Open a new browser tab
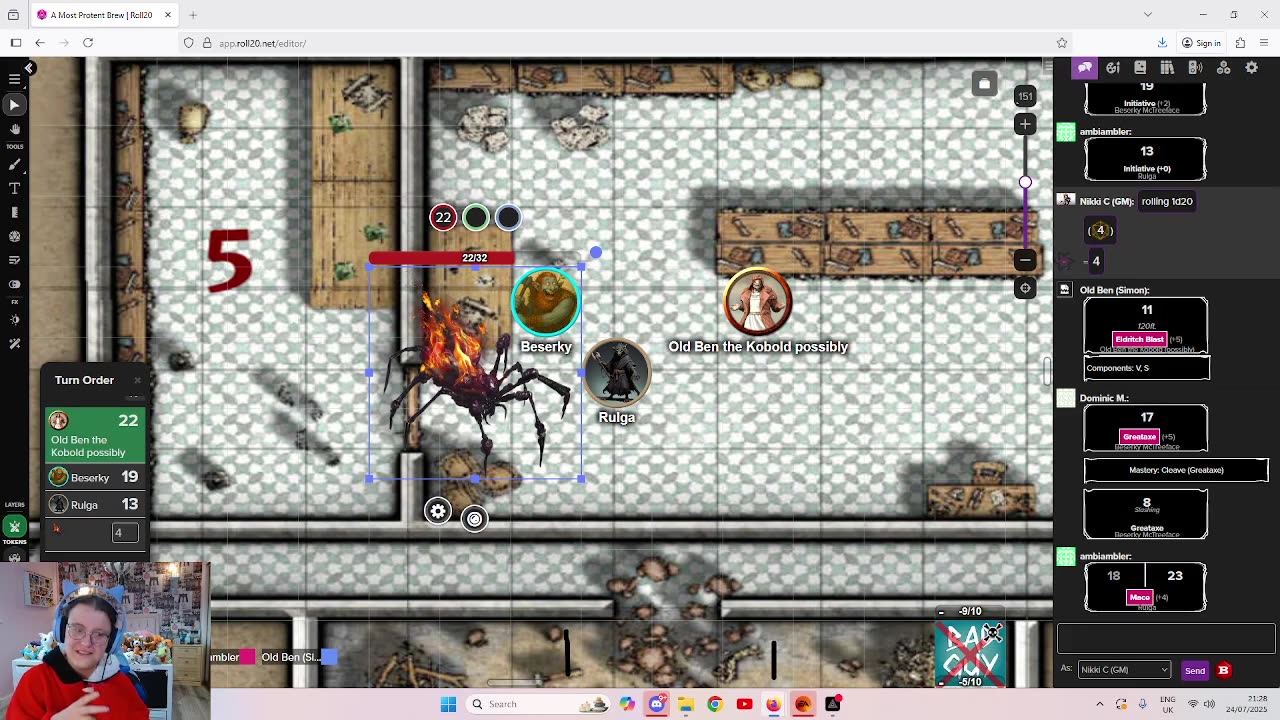1280x720 pixels. (x=194, y=15)
